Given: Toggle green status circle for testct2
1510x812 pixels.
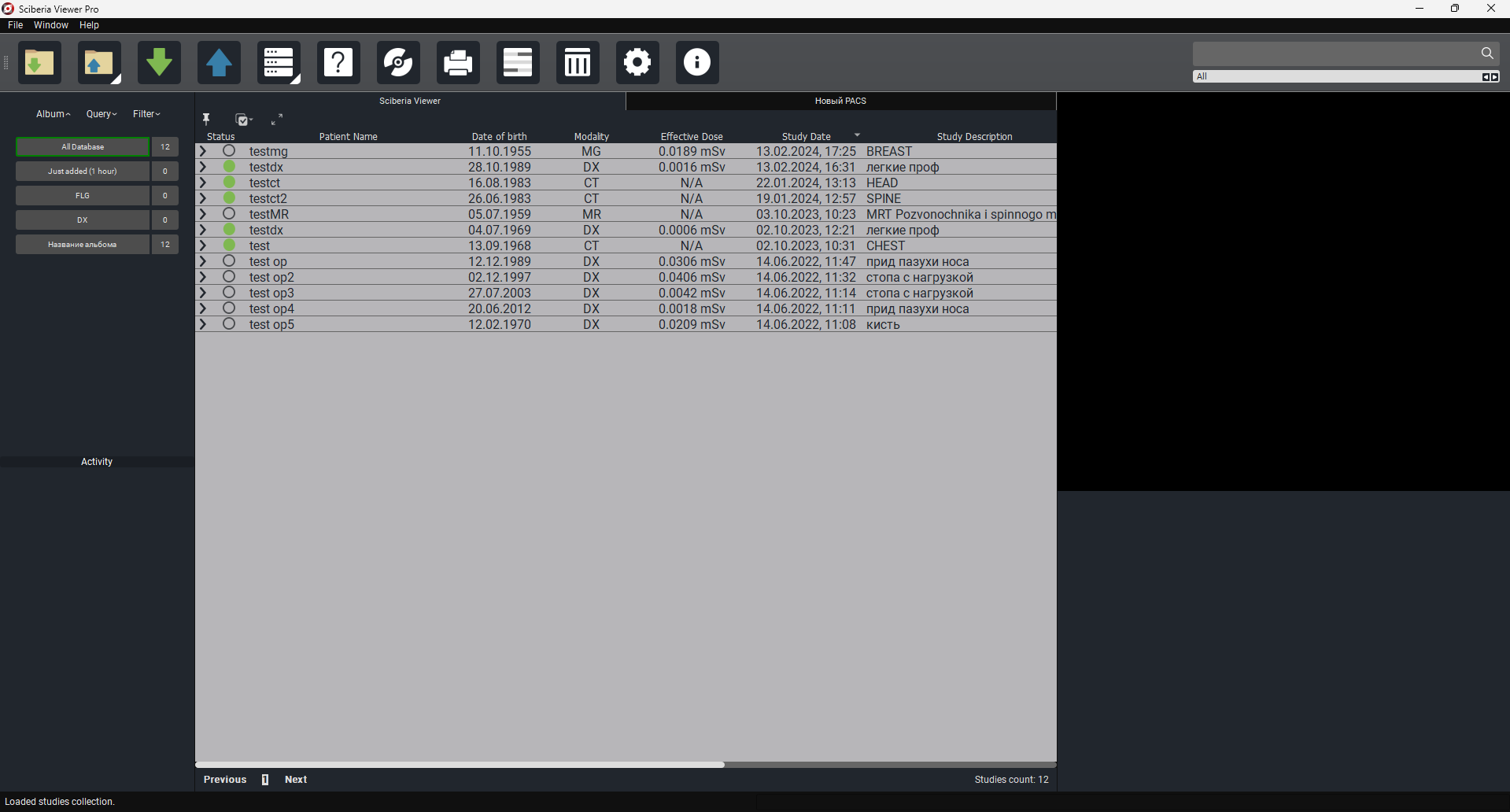Looking at the screenshot, I should coord(229,198).
